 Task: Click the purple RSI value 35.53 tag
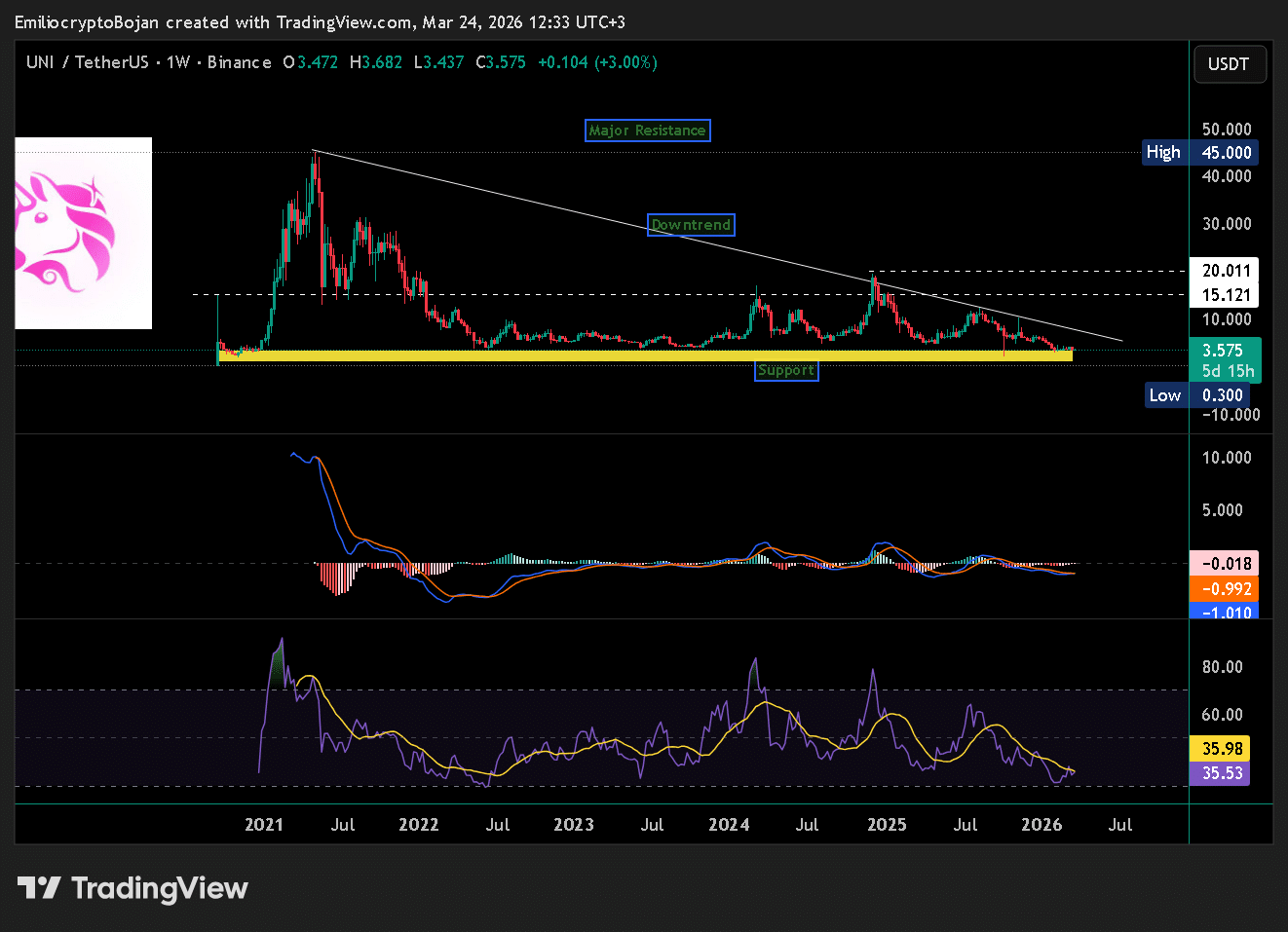tap(1223, 773)
